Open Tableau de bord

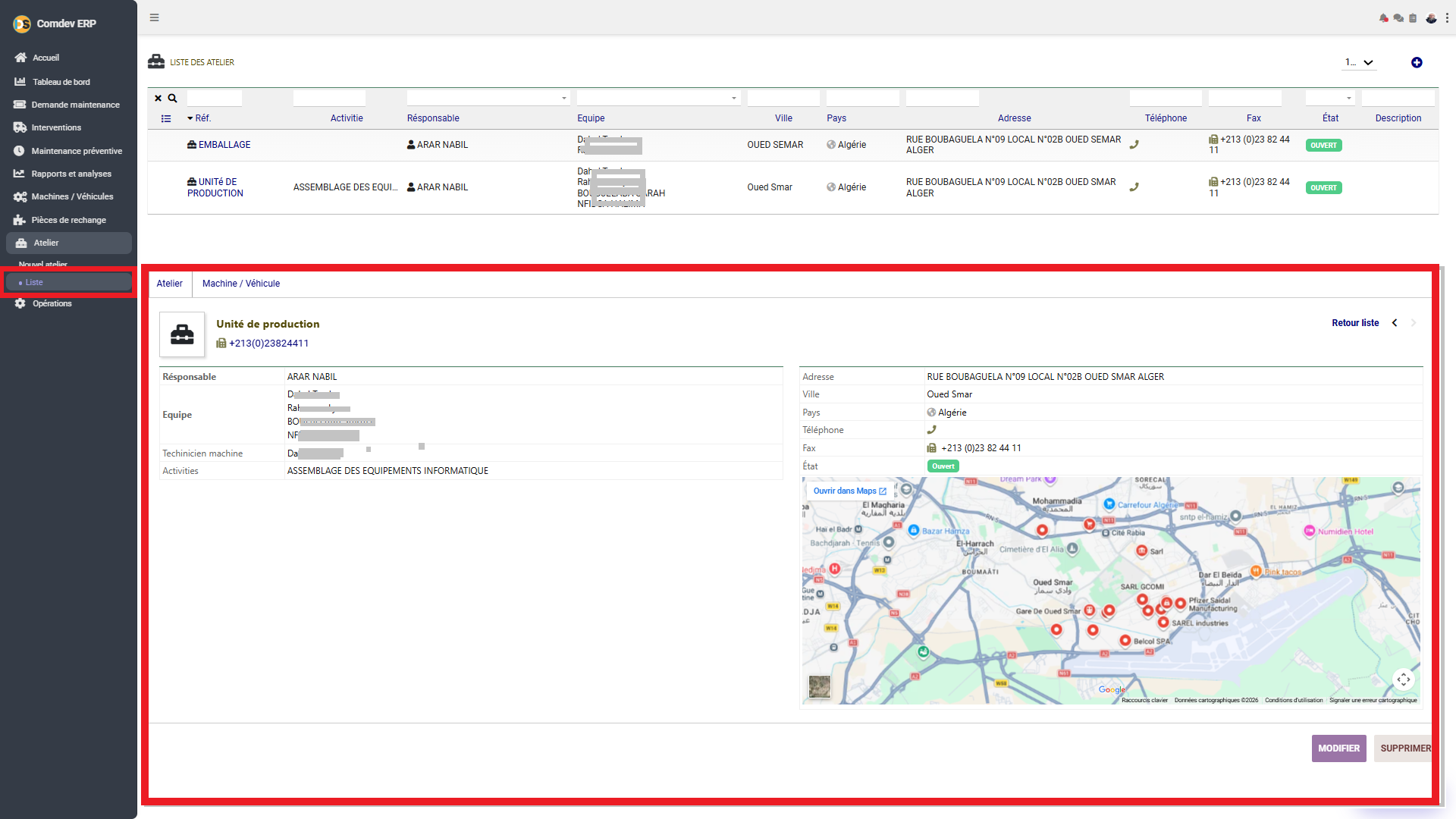61,82
